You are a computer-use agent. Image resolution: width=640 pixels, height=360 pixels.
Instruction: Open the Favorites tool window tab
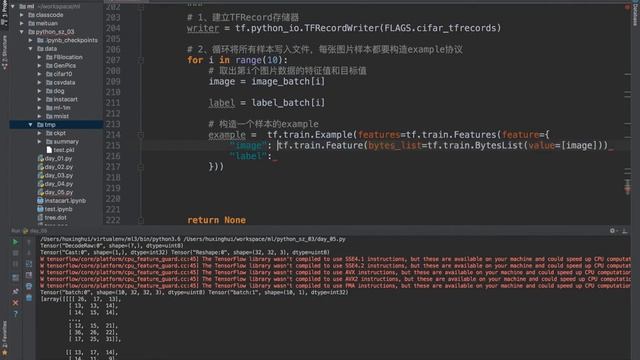(x=4, y=339)
